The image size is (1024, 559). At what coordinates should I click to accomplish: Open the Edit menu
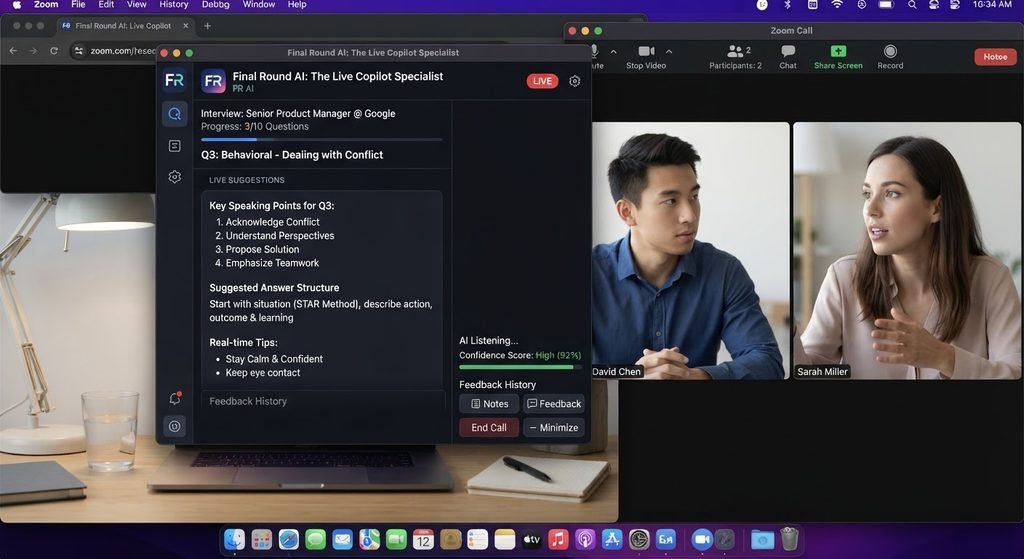tap(106, 5)
